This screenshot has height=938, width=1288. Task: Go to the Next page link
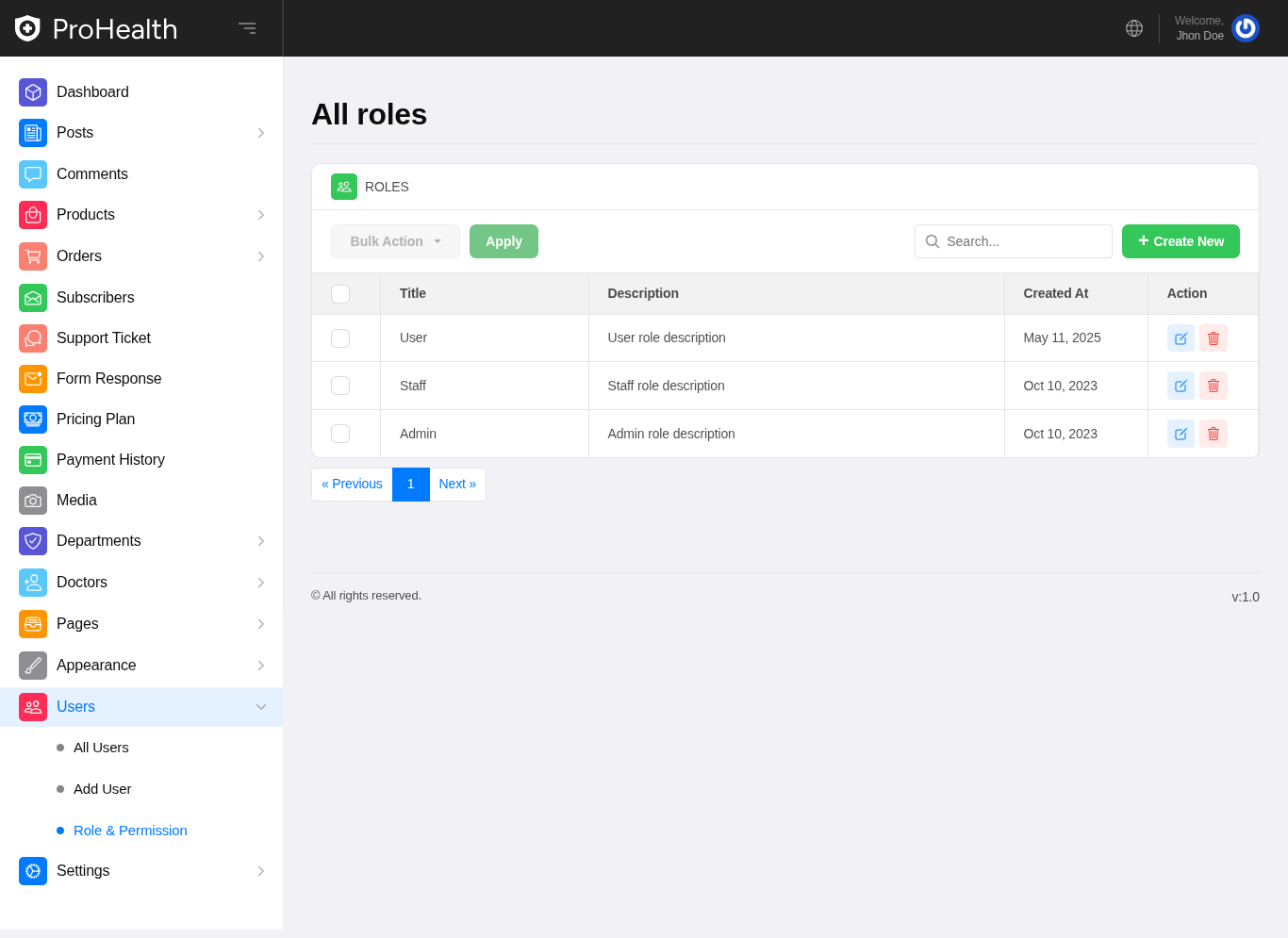click(x=457, y=485)
